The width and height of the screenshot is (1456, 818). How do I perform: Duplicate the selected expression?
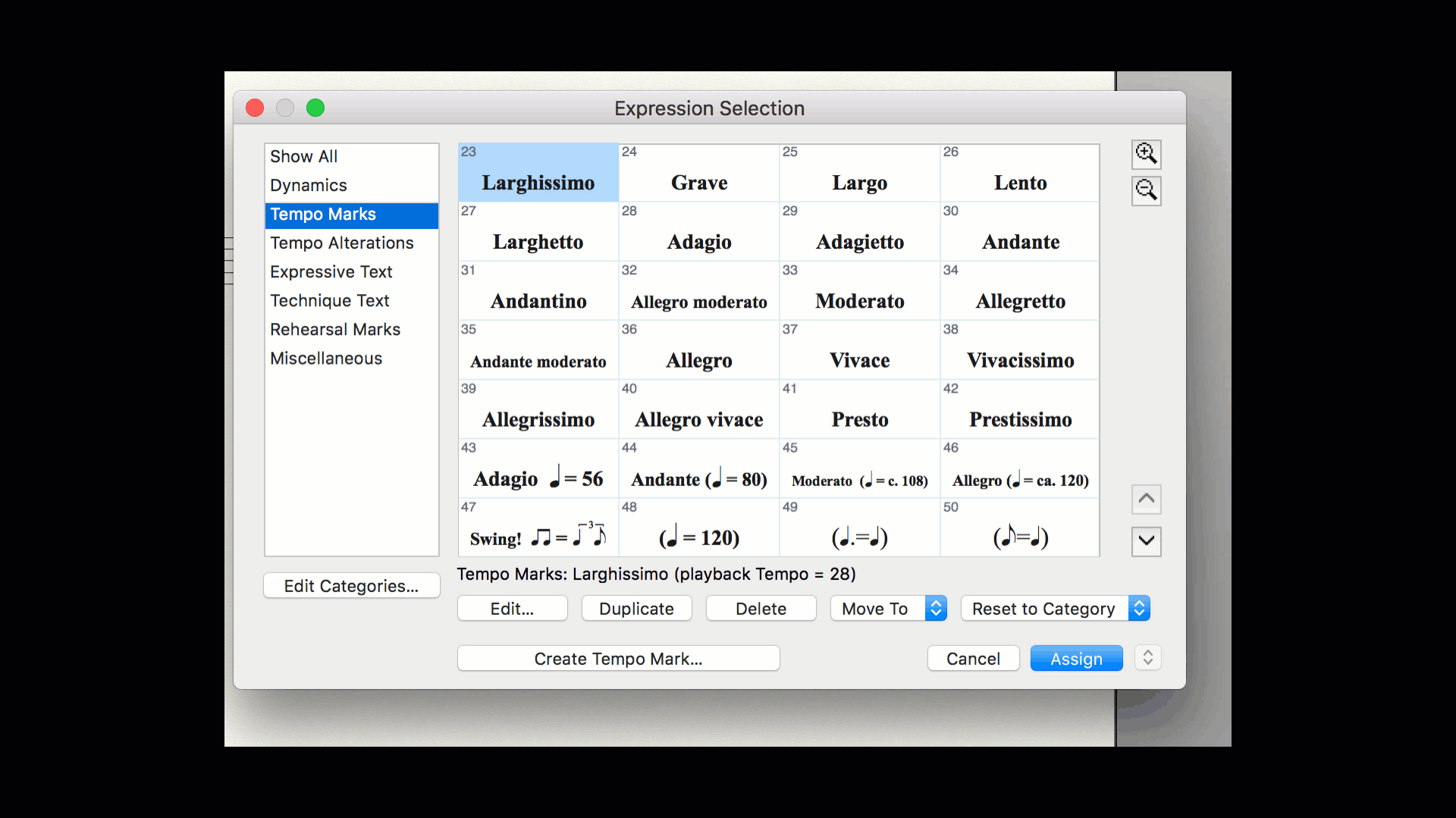636,609
